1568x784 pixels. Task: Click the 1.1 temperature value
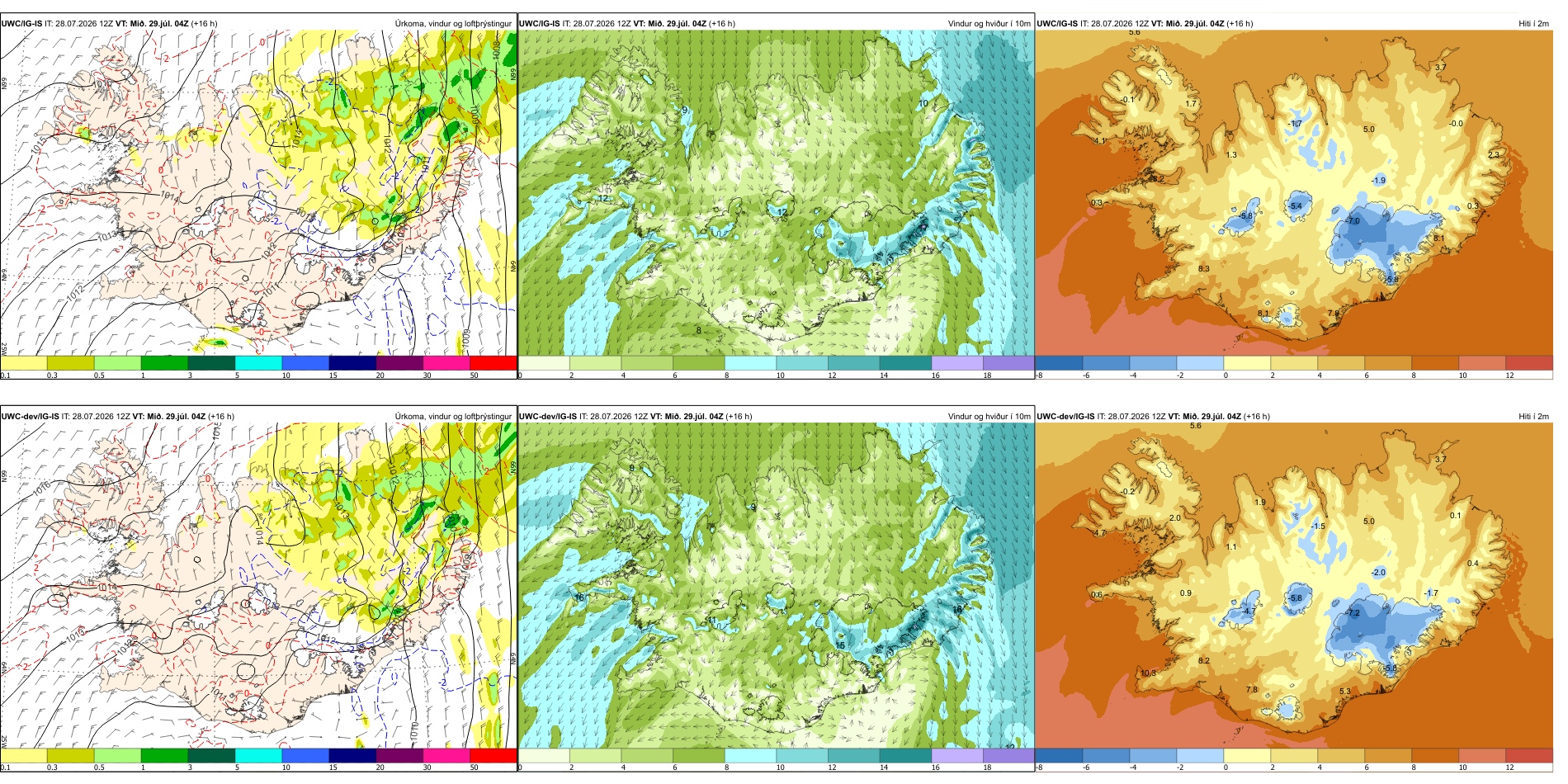coord(1231,547)
